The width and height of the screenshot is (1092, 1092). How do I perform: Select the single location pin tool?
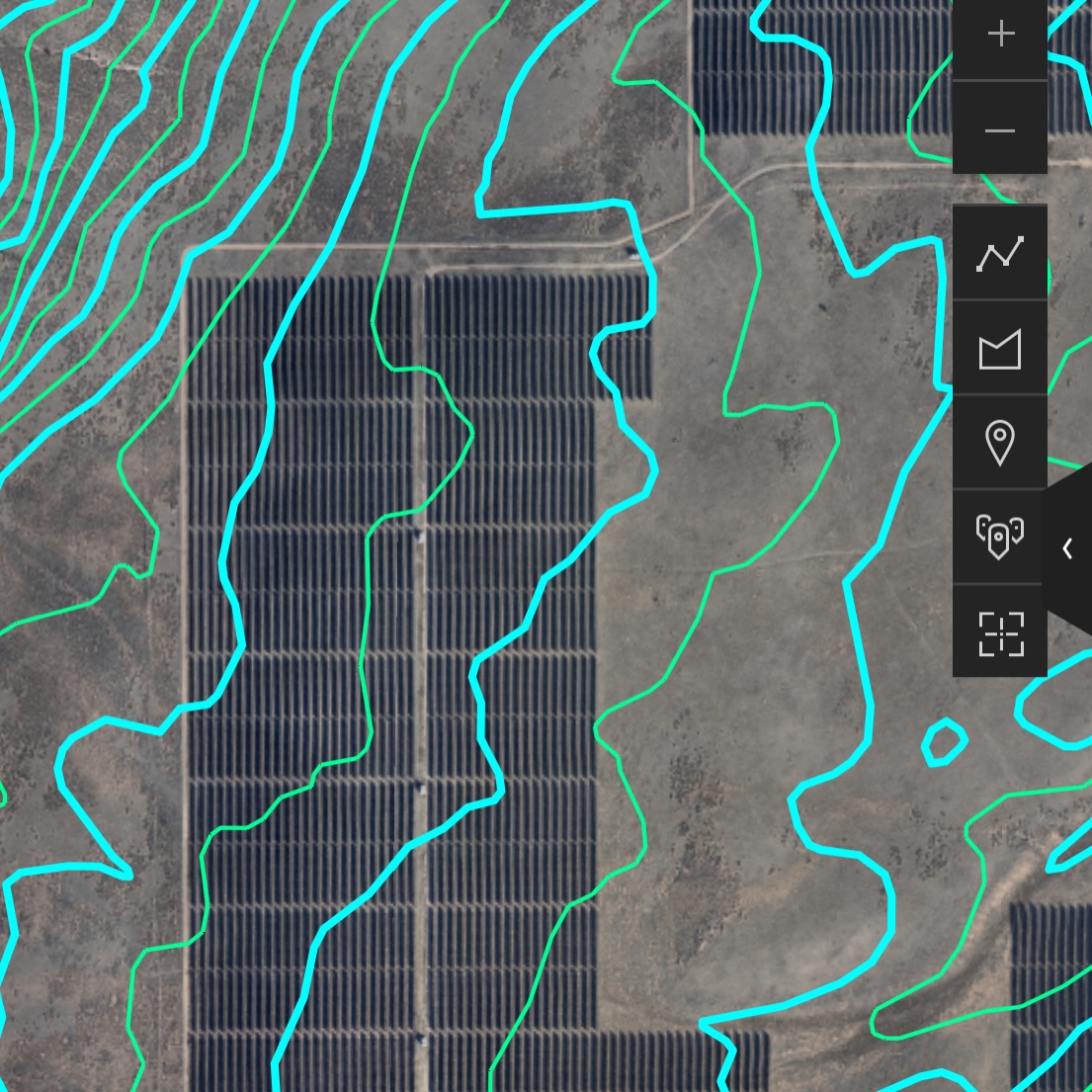click(x=1000, y=442)
